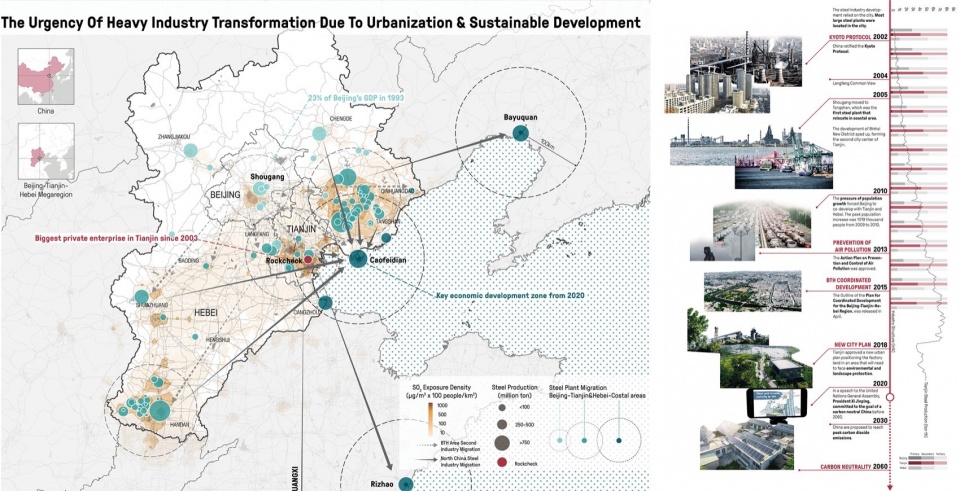This screenshot has height=491, width=960.
Task: Click the <100 steel production legend circle
Action: coord(502,407)
